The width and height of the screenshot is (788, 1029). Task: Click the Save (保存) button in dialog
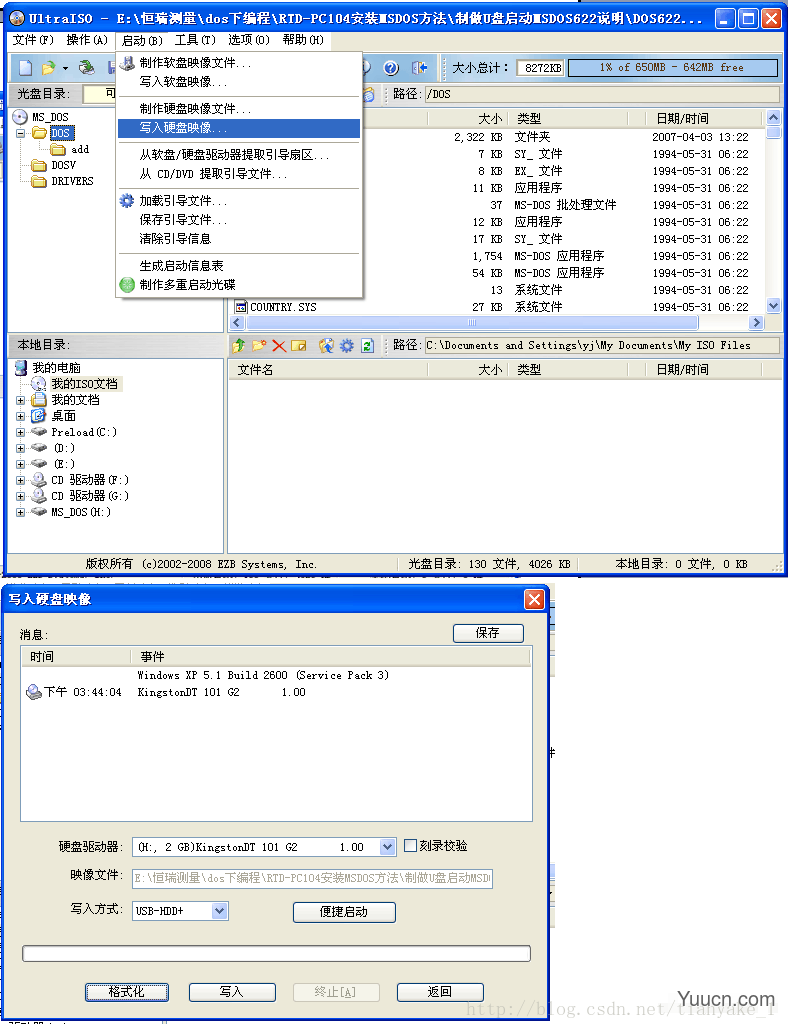coord(487,633)
